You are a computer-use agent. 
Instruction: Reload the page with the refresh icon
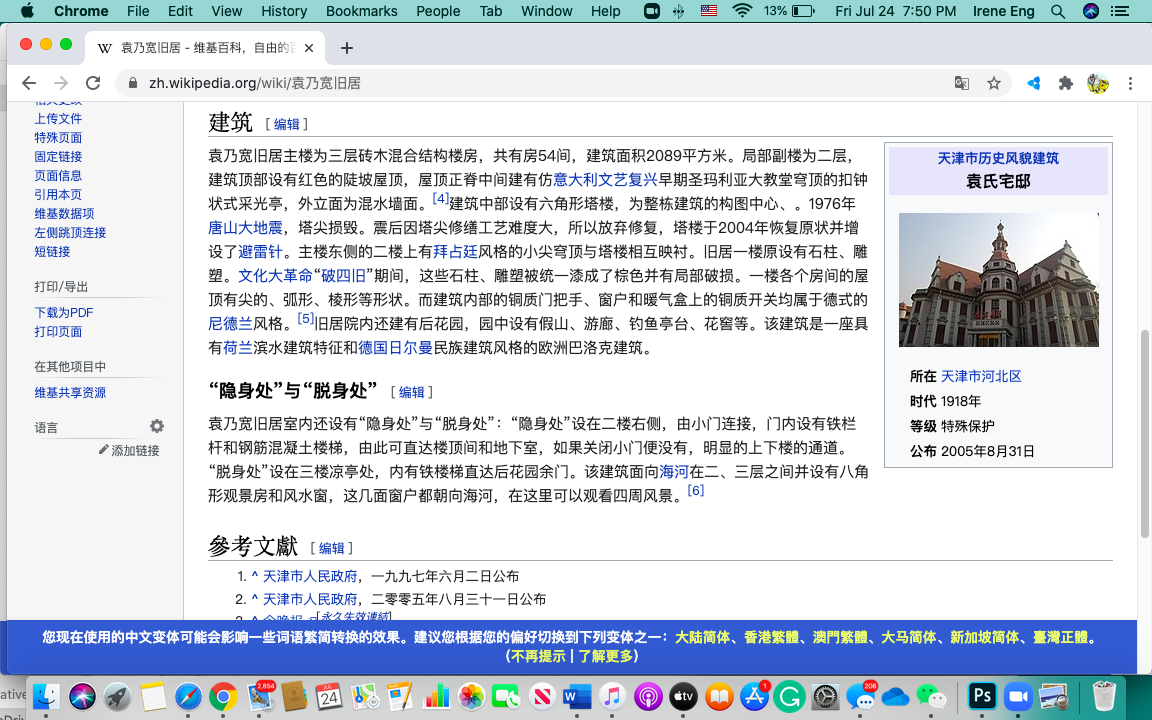[93, 83]
